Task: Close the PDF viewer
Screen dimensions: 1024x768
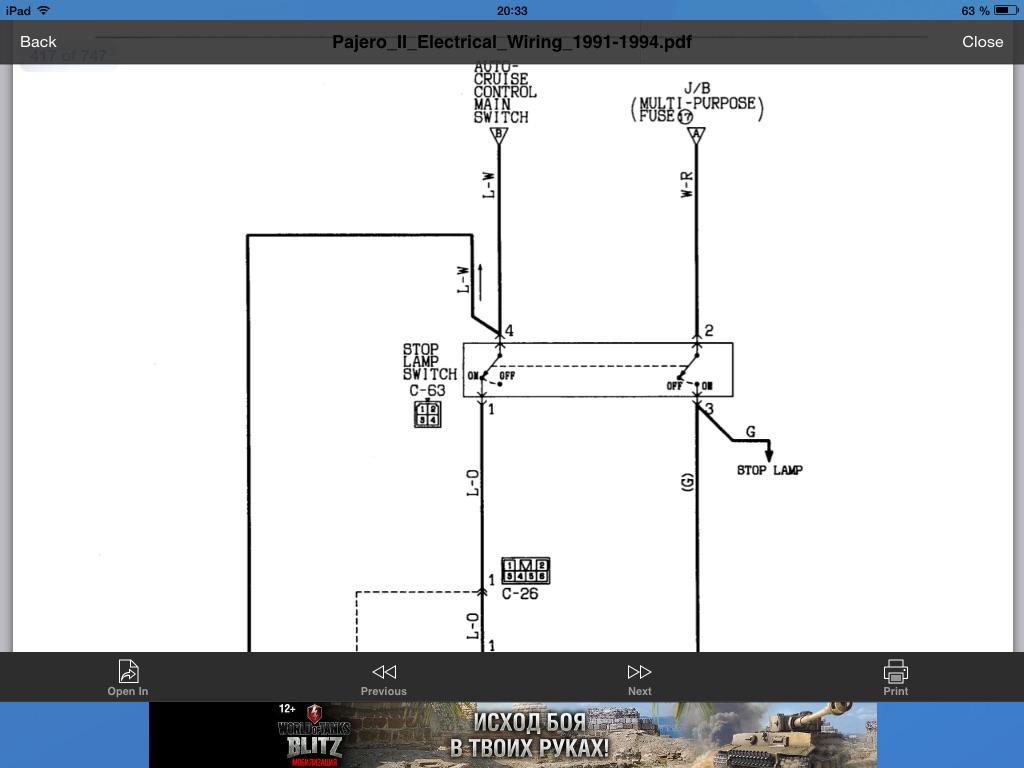Action: [x=982, y=41]
